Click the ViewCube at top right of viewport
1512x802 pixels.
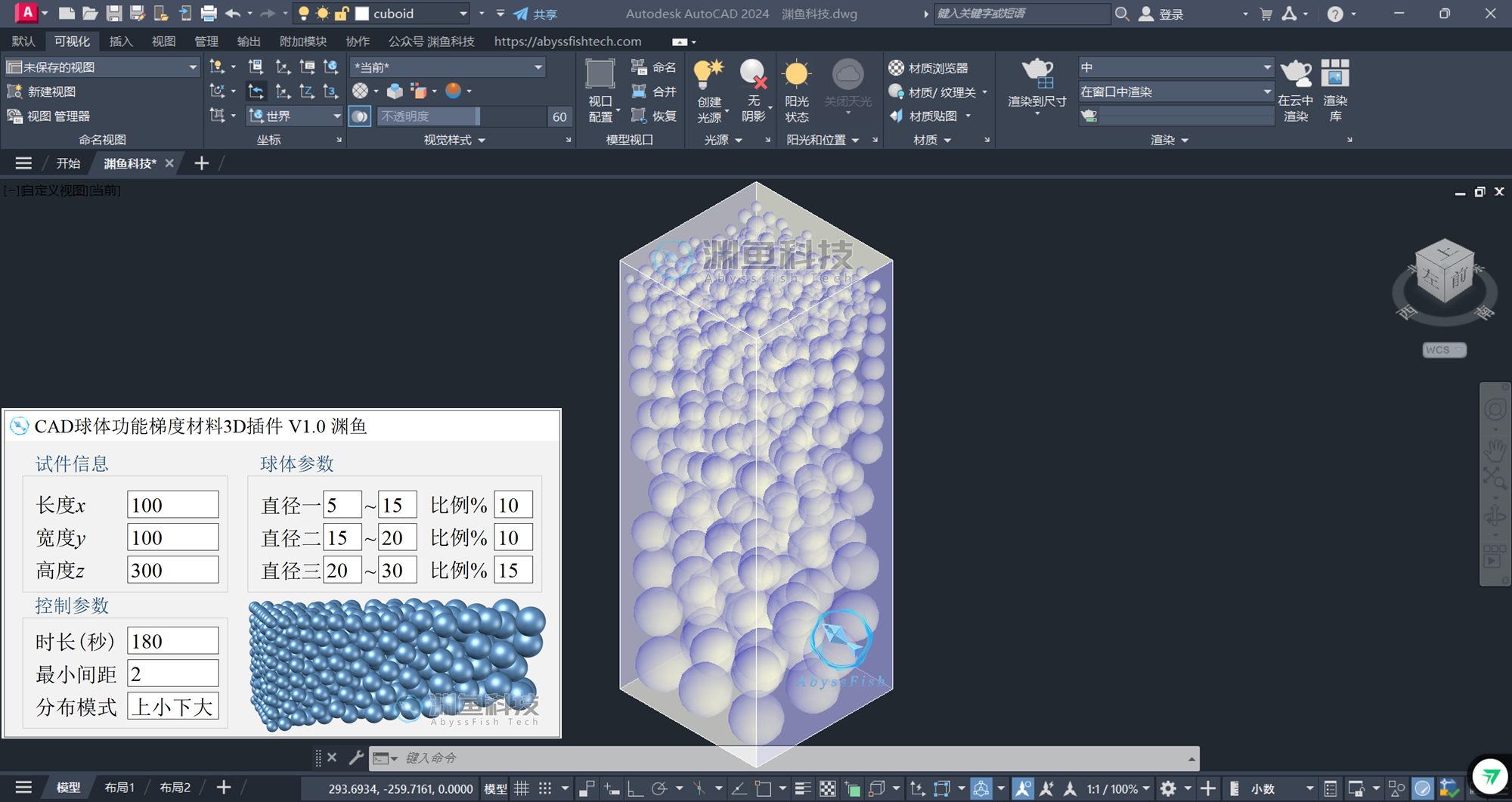pyautogui.click(x=1445, y=272)
